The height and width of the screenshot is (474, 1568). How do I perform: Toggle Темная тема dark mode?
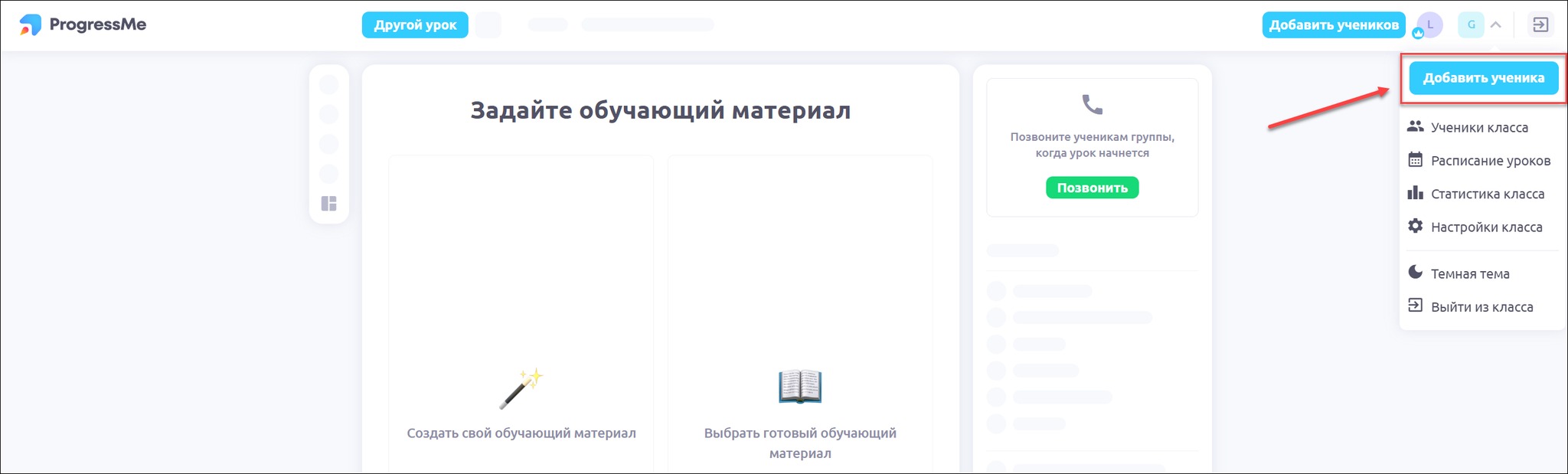coord(1469,274)
